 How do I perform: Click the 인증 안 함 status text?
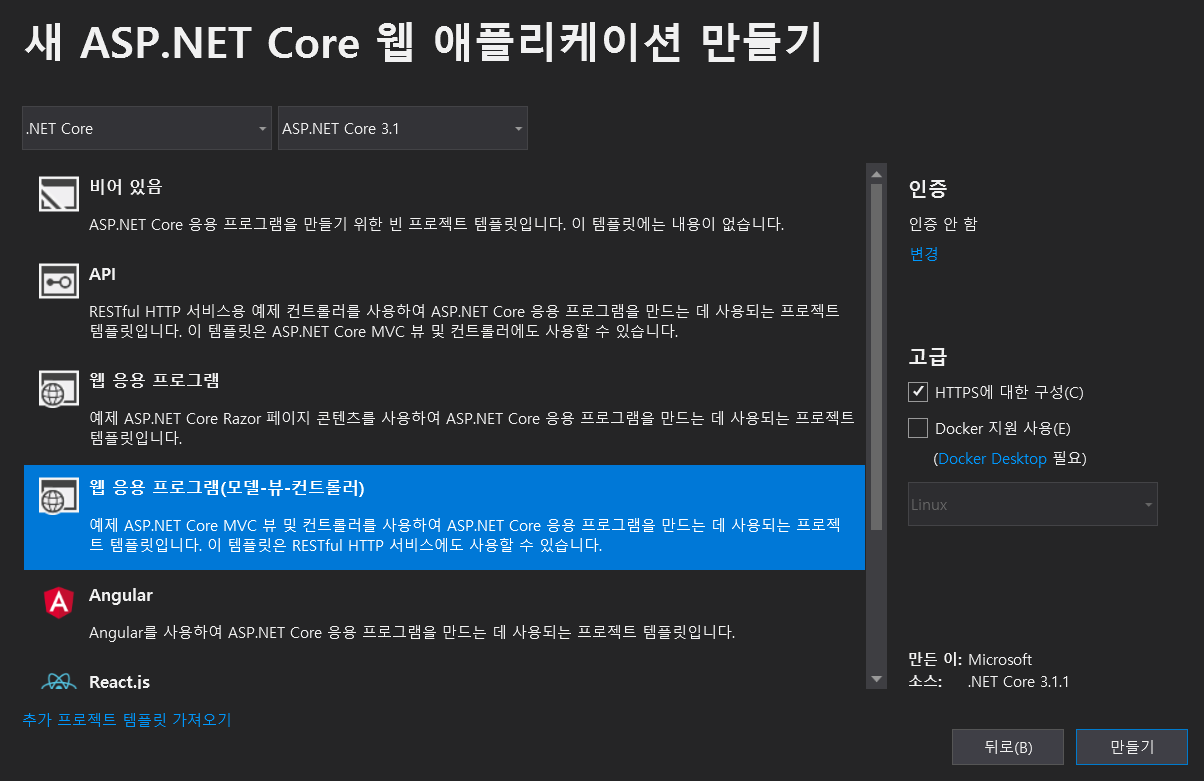tap(943, 223)
